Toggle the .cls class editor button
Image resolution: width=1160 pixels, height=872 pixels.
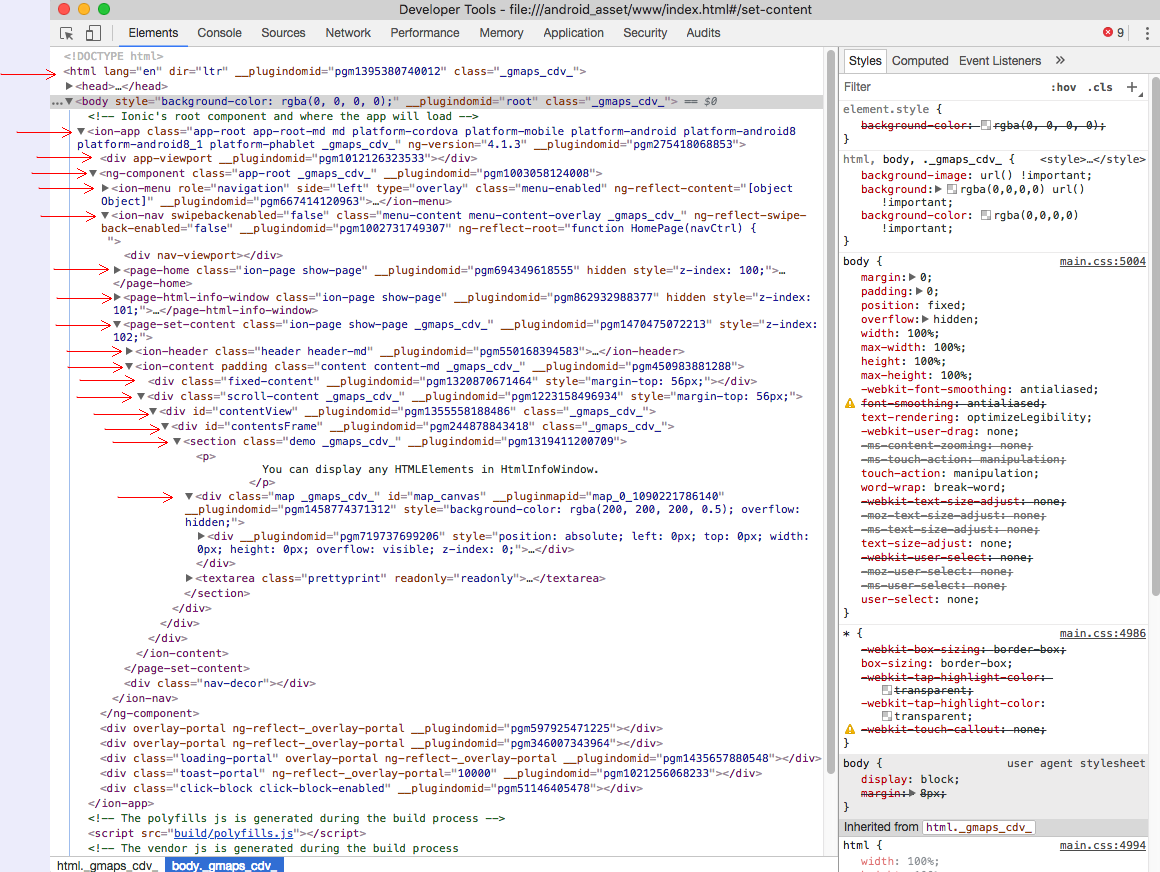point(1100,87)
